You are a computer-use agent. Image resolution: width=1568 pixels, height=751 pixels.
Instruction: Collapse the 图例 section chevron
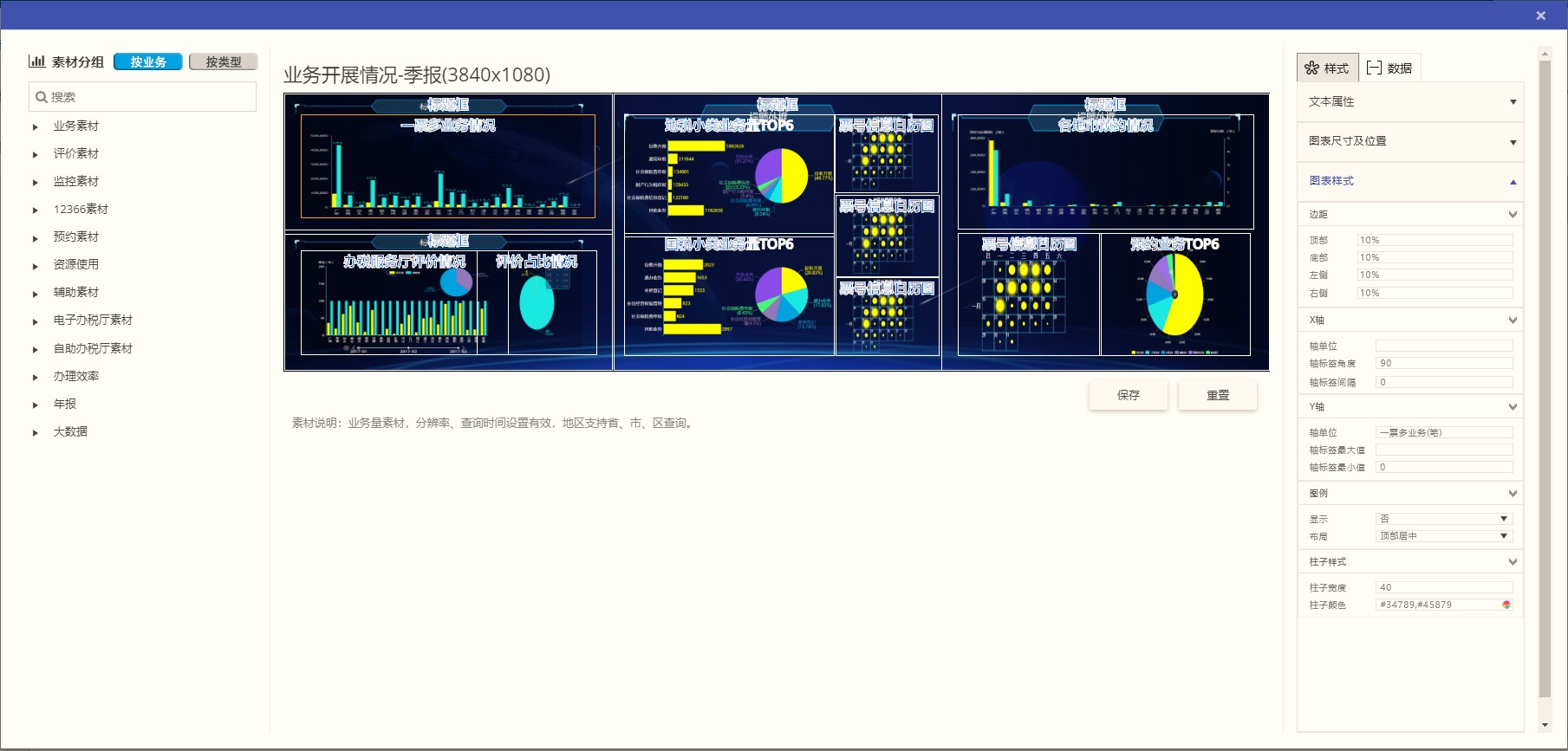(x=1513, y=494)
